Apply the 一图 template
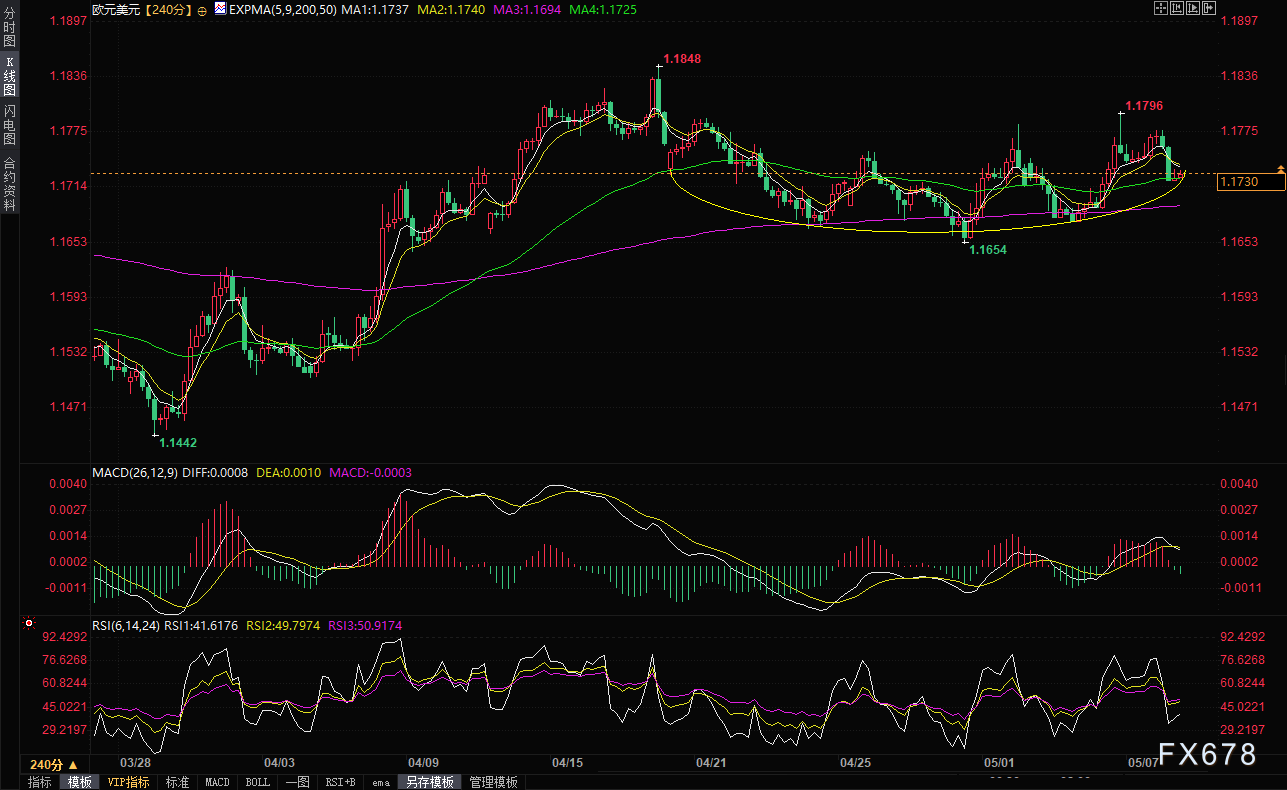This screenshot has width=1287, height=790. tap(297, 782)
